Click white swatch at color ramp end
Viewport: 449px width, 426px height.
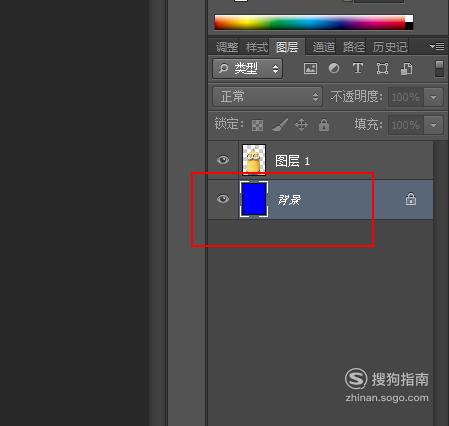click(409, 19)
